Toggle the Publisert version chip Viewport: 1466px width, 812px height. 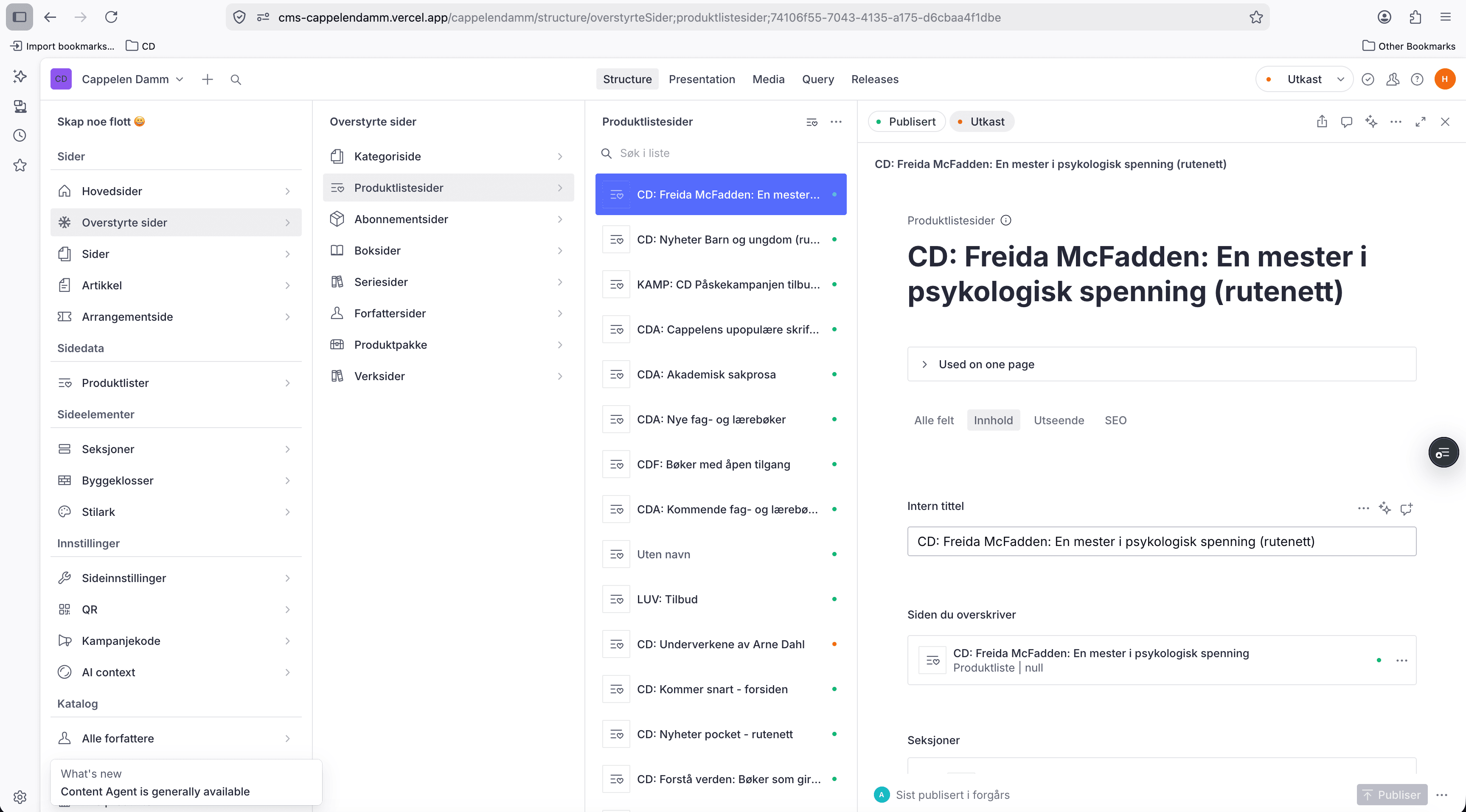pos(906,121)
